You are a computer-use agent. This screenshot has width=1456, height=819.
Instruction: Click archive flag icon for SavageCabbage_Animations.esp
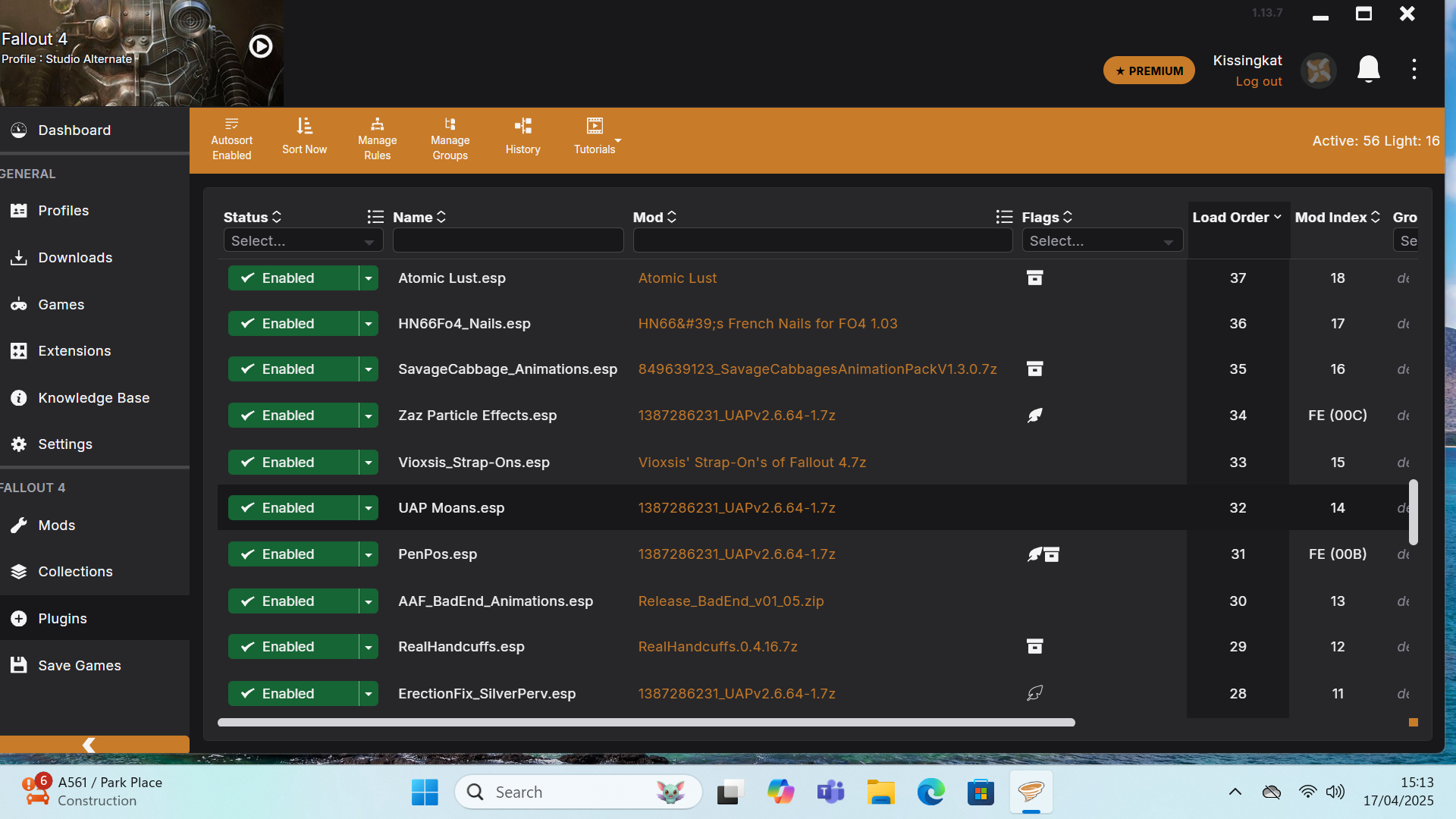pos(1034,369)
